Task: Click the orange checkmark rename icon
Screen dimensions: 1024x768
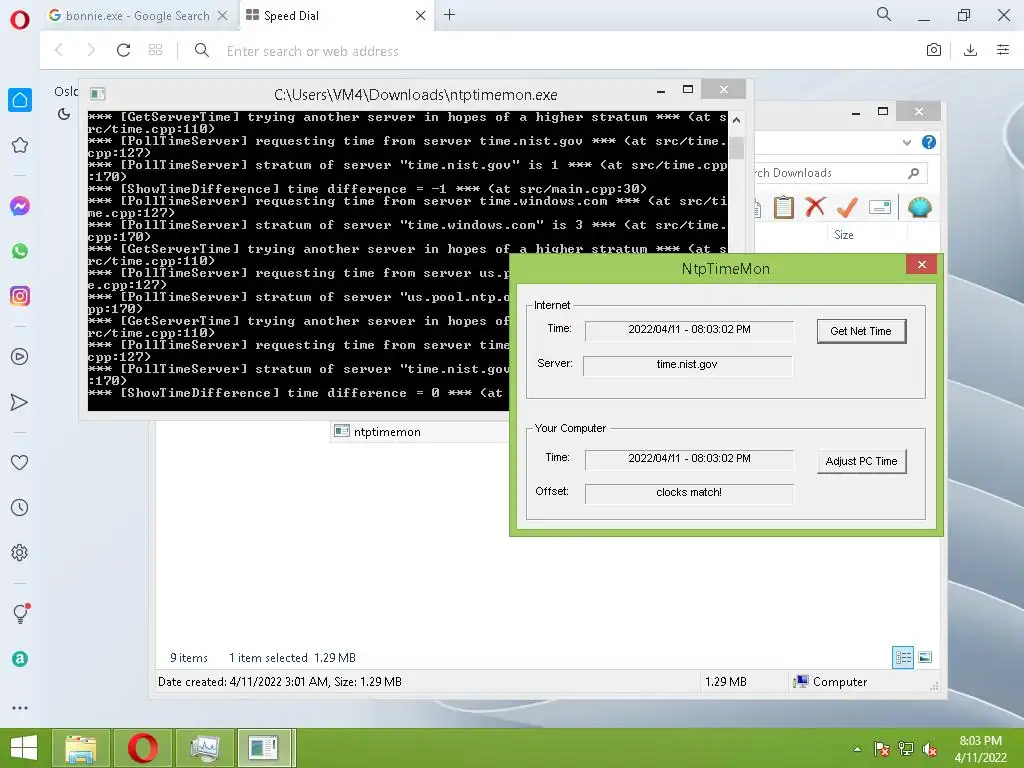Action: [847, 207]
